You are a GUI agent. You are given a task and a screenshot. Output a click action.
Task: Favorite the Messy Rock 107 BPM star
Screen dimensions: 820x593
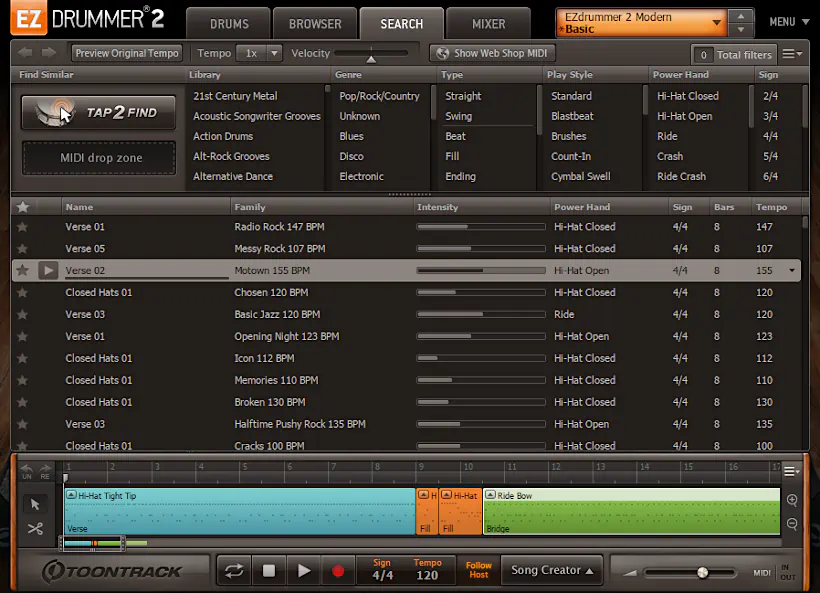[x=22, y=249]
